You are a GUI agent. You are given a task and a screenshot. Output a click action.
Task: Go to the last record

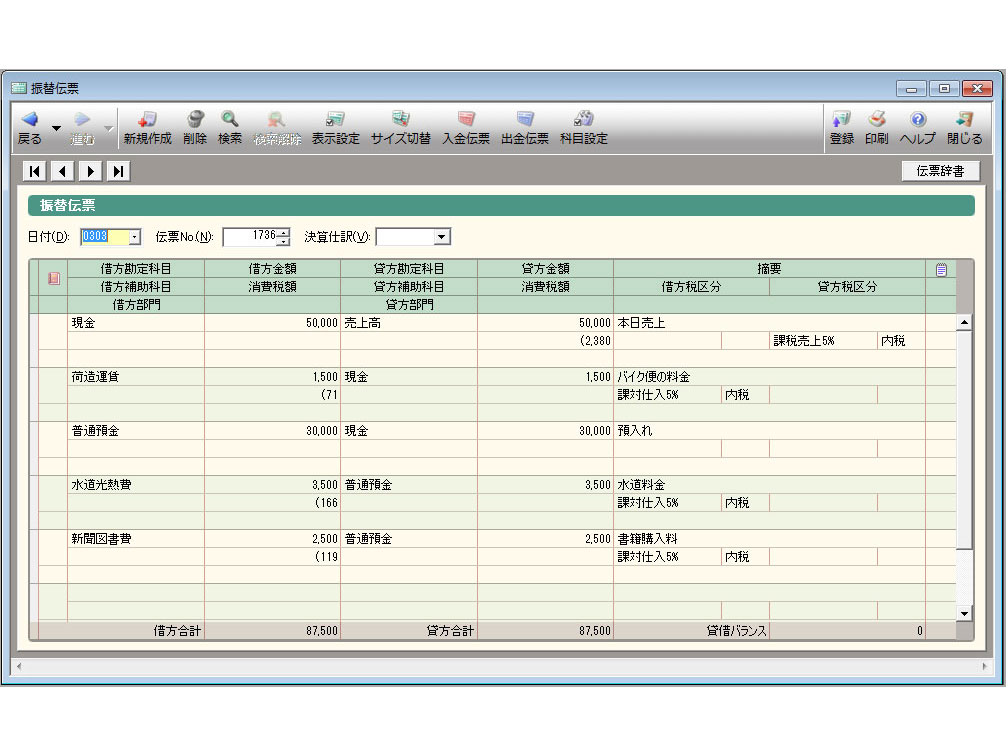118,171
